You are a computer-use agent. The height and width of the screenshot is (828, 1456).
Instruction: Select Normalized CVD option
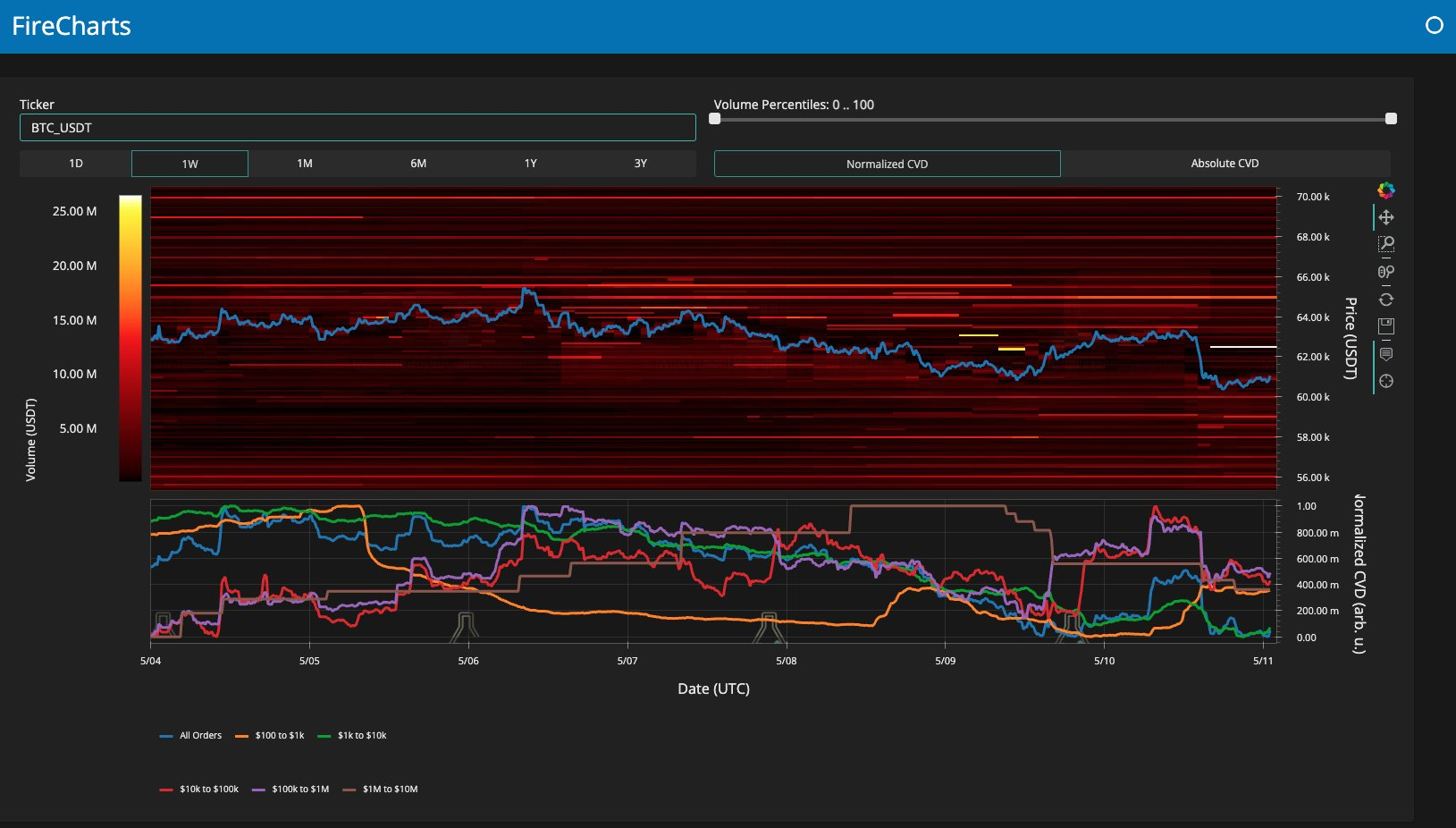[887, 164]
